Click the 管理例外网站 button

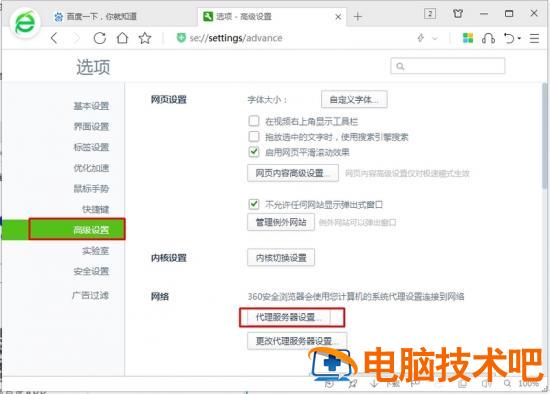pos(281,222)
